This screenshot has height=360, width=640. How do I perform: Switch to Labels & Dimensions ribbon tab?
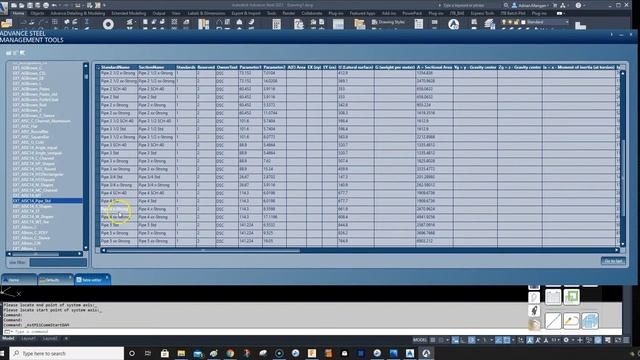pos(206,13)
